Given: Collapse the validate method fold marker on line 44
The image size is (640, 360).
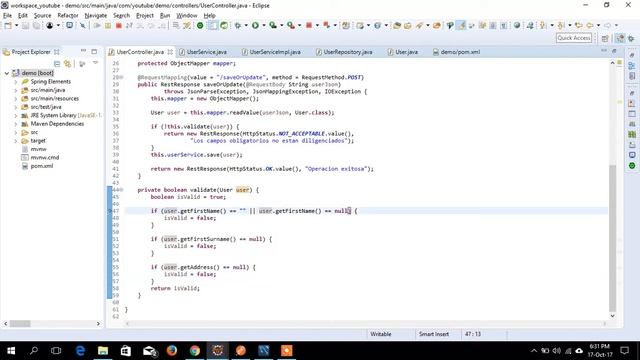Looking at the screenshot, I should pos(121,190).
